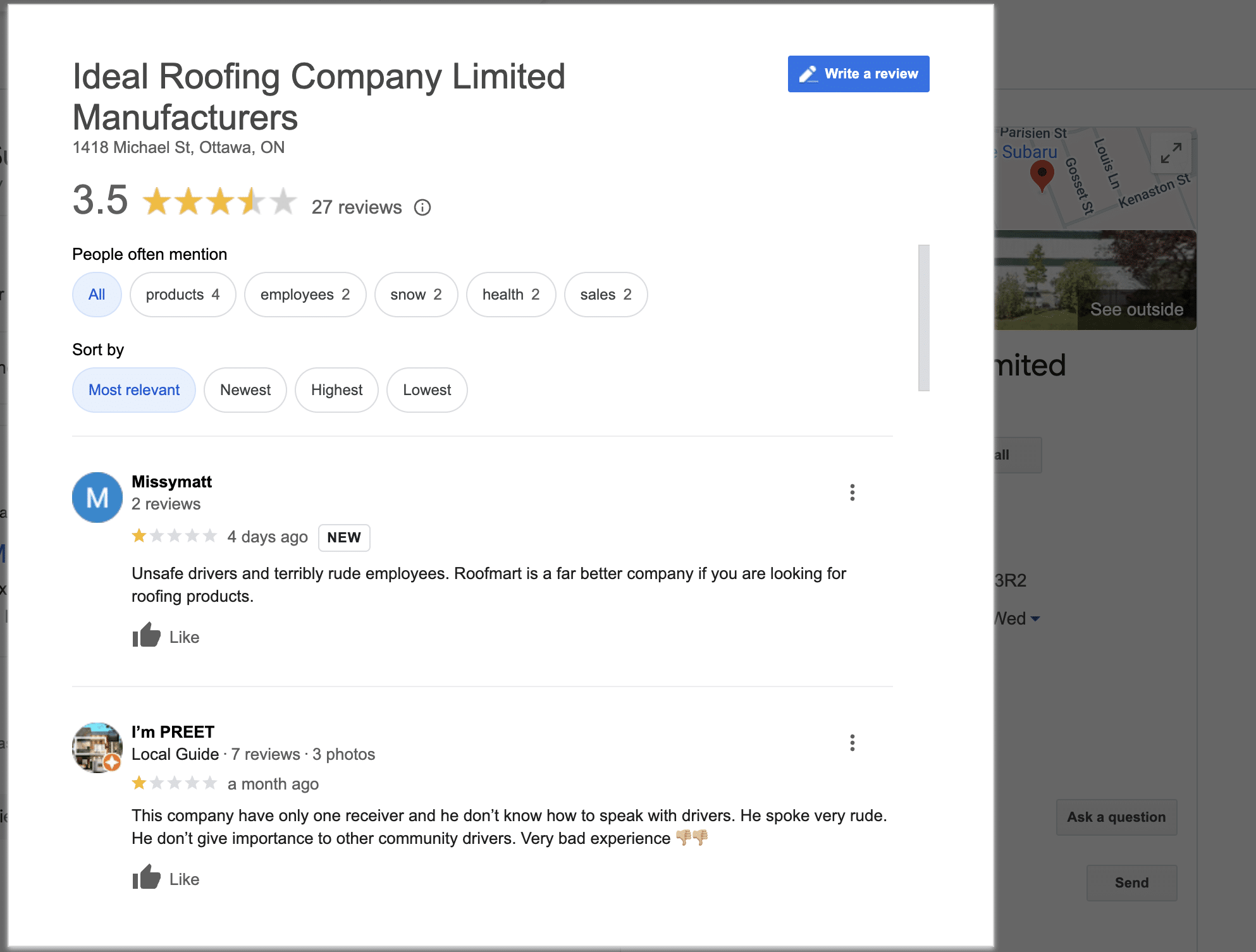Click the 27 reviews link
The image size is (1256, 952).
(x=357, y=207)
